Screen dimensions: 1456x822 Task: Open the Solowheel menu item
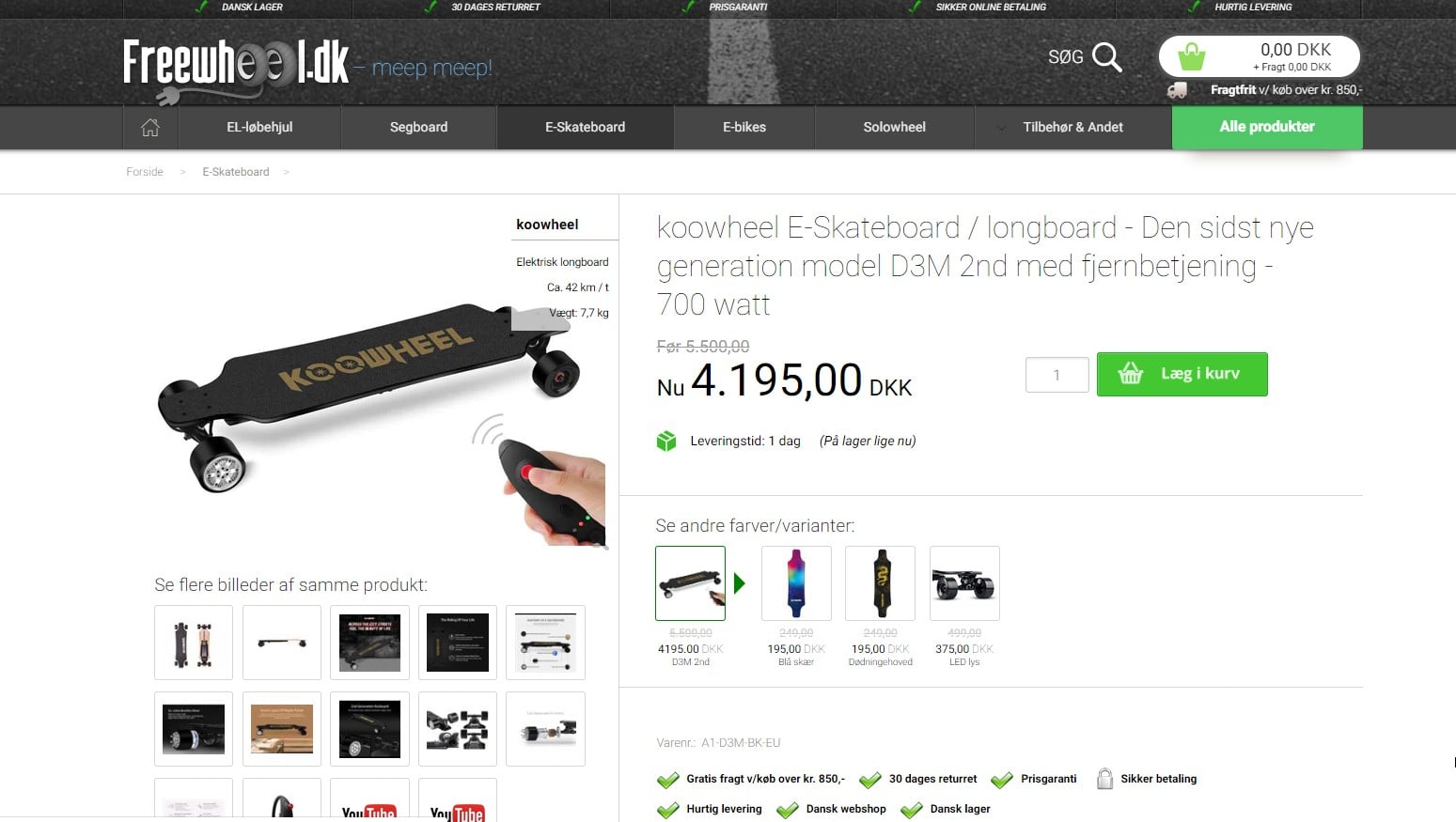(x=894, y=127)
